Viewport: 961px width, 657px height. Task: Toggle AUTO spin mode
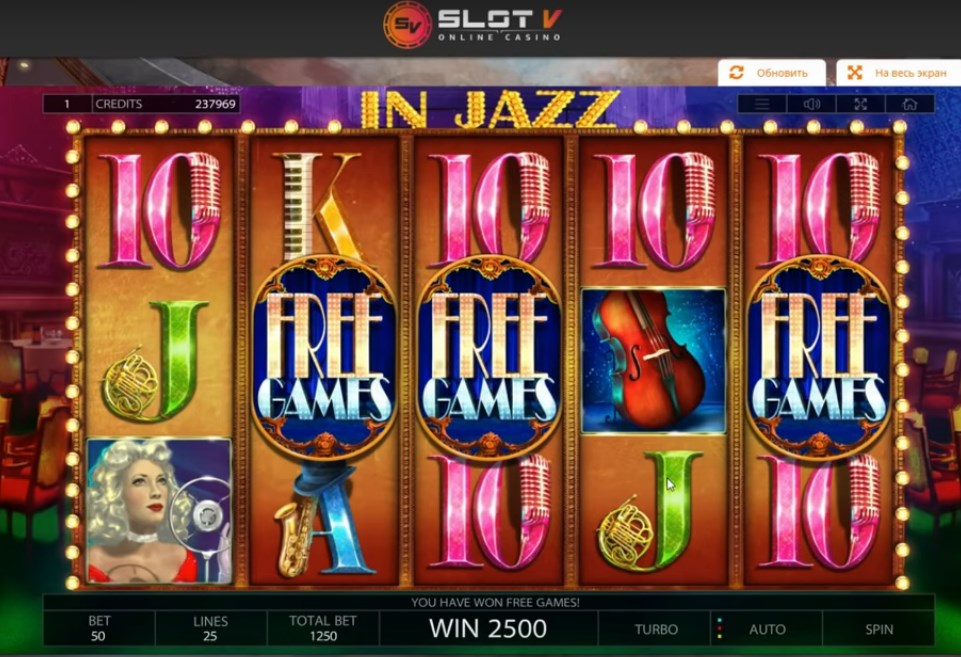point(767,629)
